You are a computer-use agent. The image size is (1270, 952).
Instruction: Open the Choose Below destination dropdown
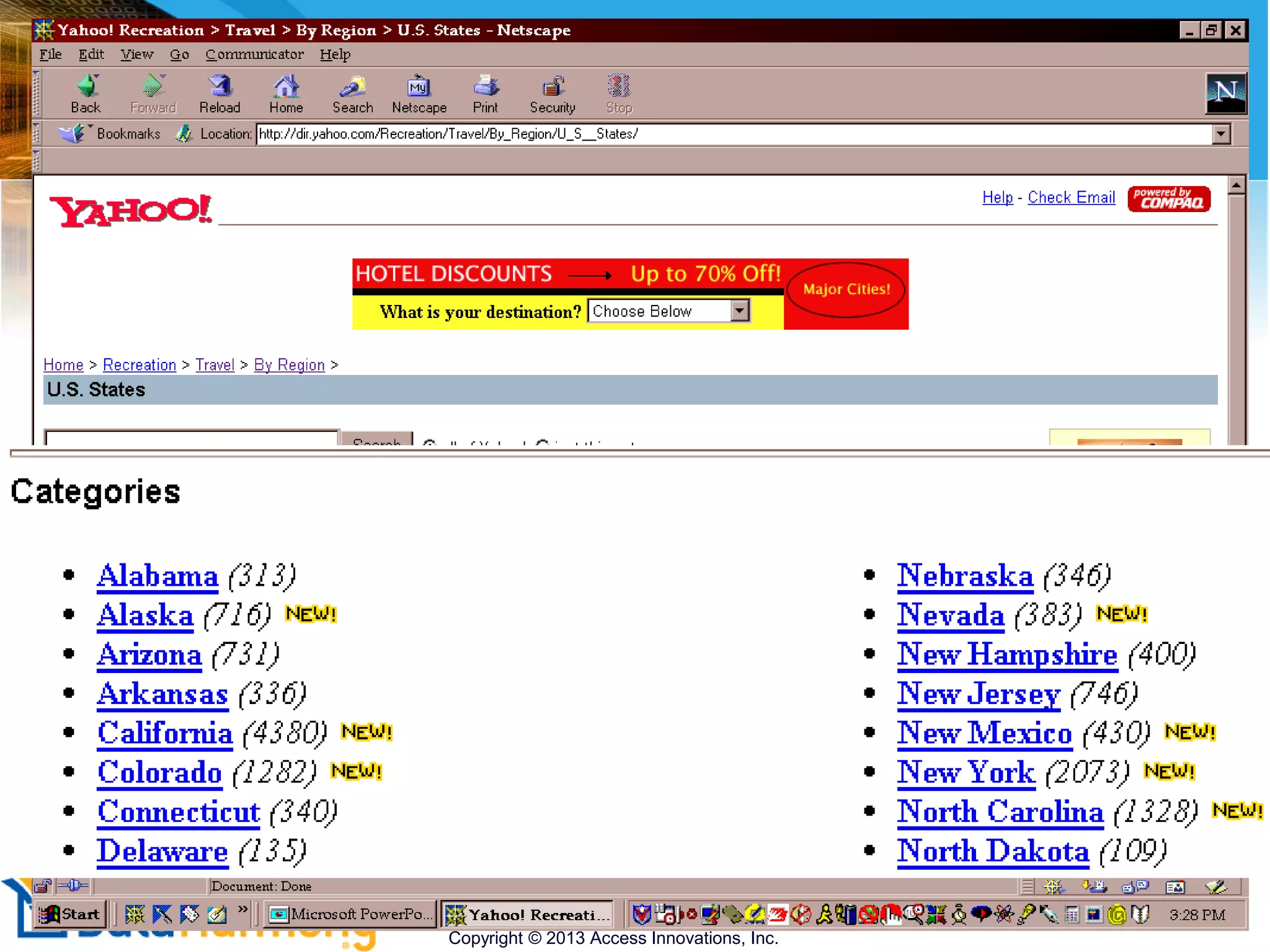coord(739,311)
